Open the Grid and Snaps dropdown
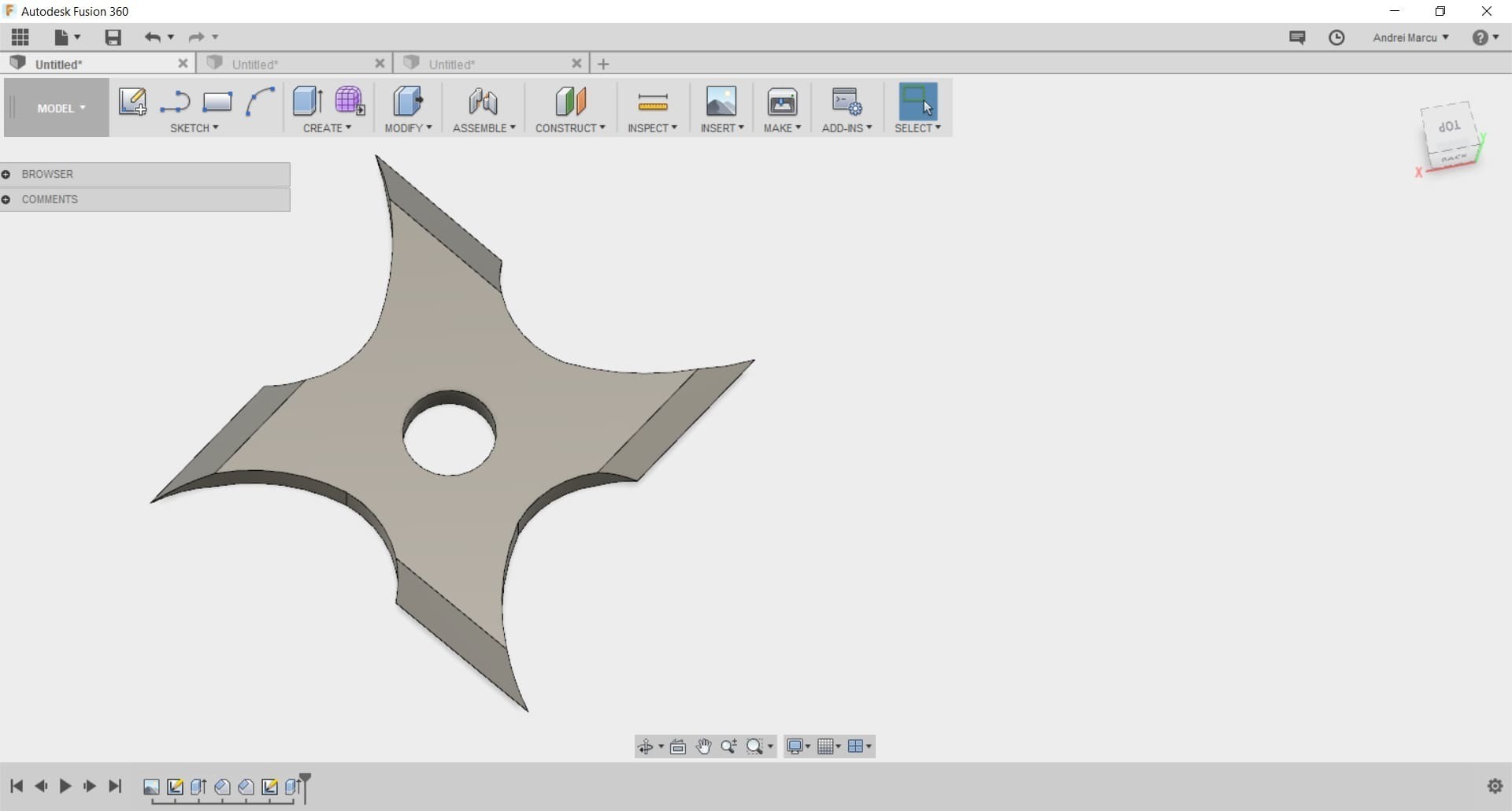 [828, 746]
